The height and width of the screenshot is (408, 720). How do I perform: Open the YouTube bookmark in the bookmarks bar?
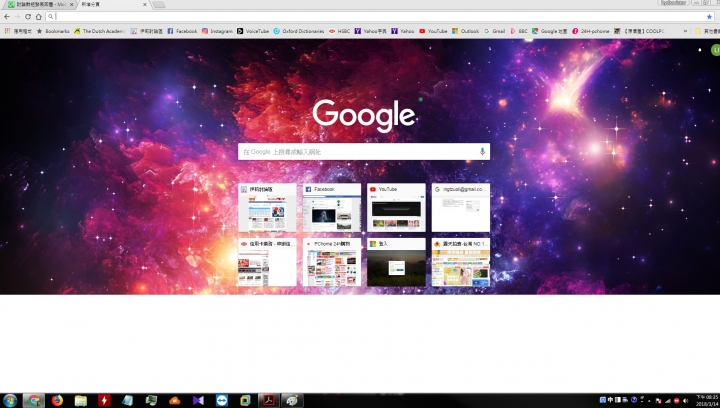[433, 31]
